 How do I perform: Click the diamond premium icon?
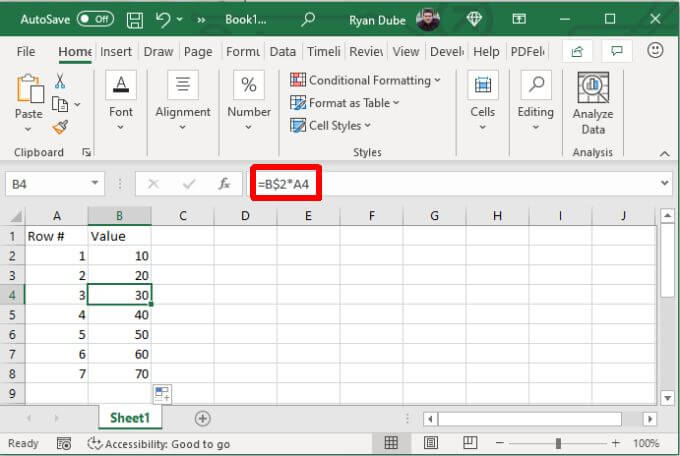pos(474,19)
